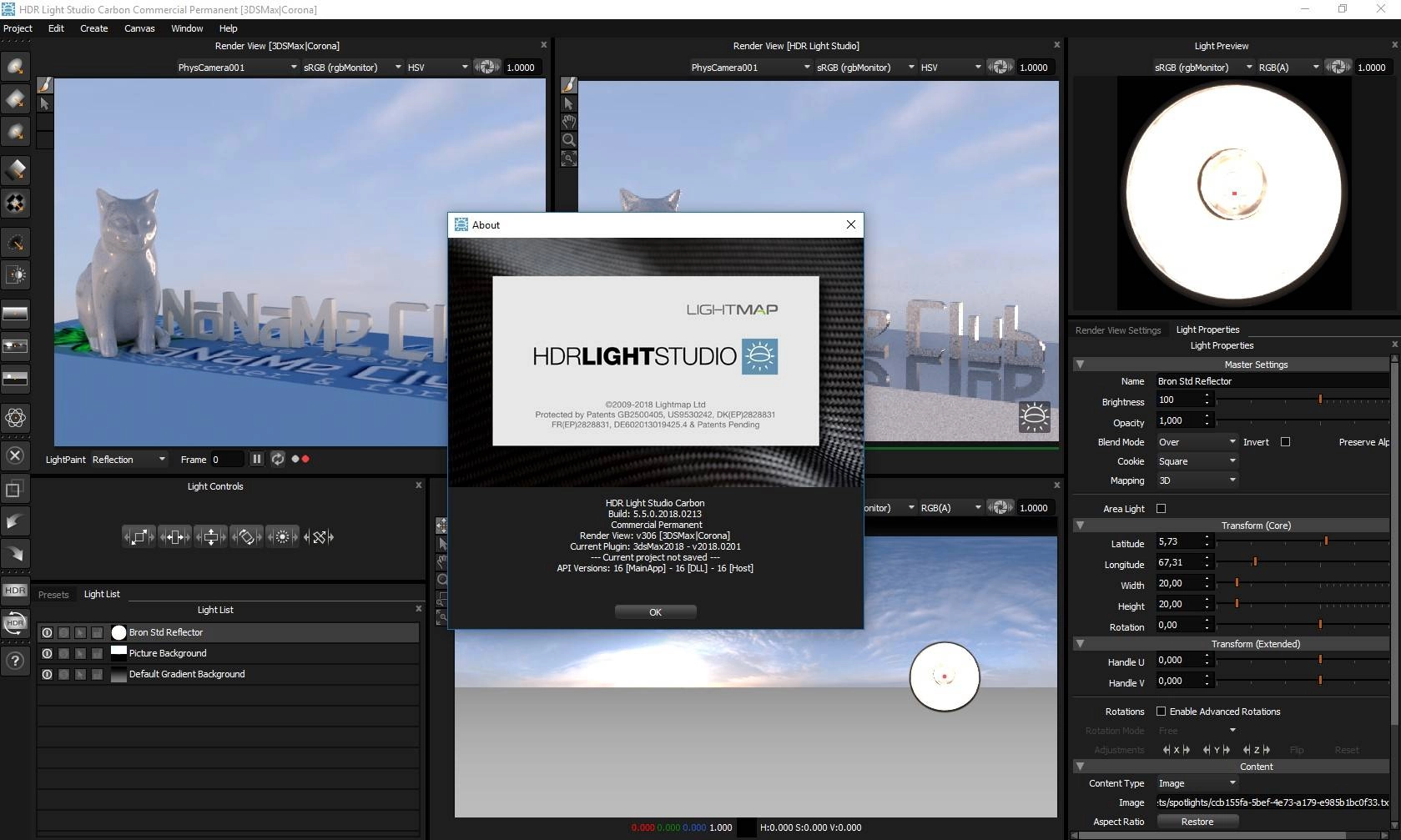Add a round light from the toolbar

15,67
